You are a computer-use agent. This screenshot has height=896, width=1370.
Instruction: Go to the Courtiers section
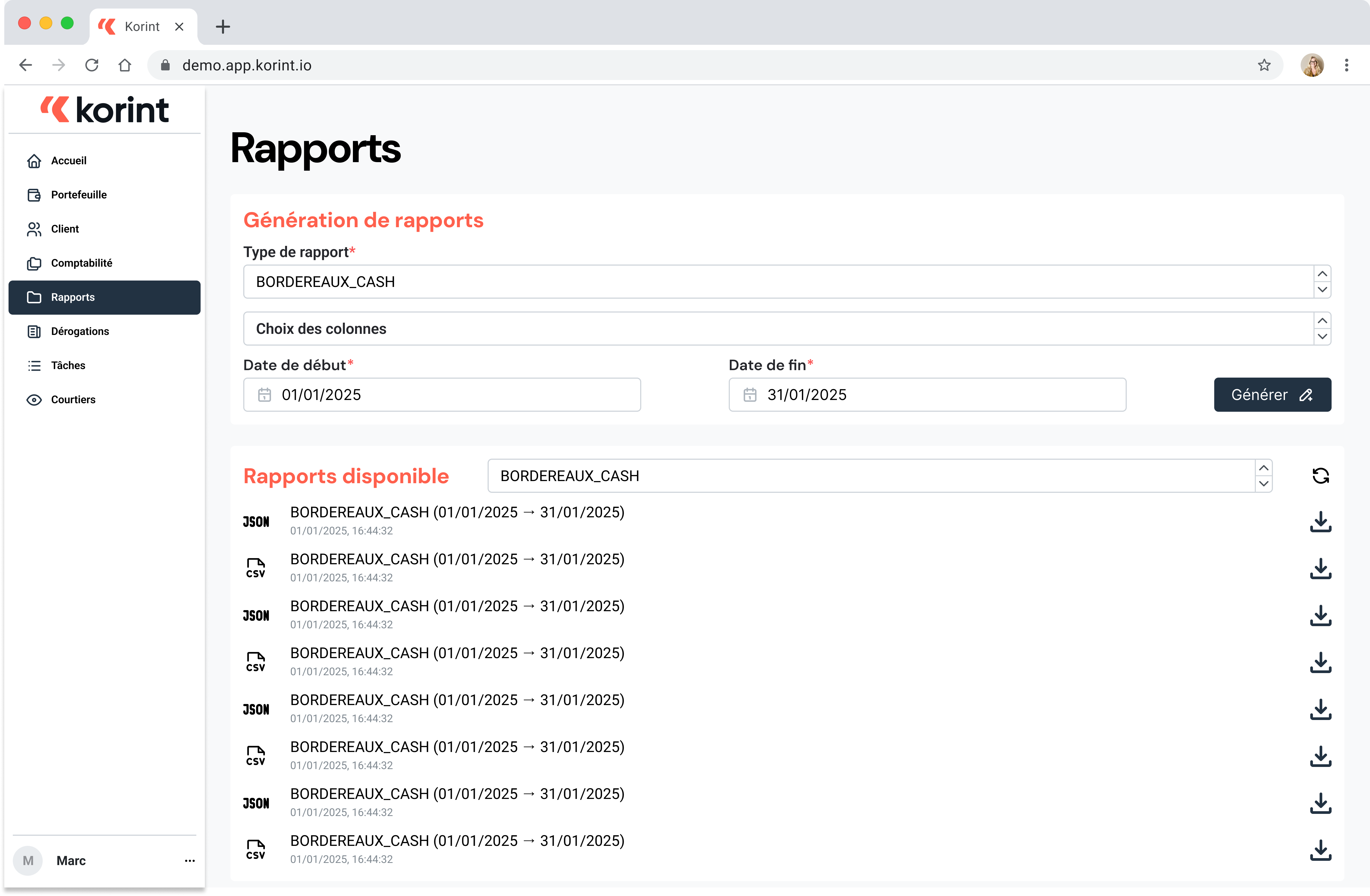104,399
